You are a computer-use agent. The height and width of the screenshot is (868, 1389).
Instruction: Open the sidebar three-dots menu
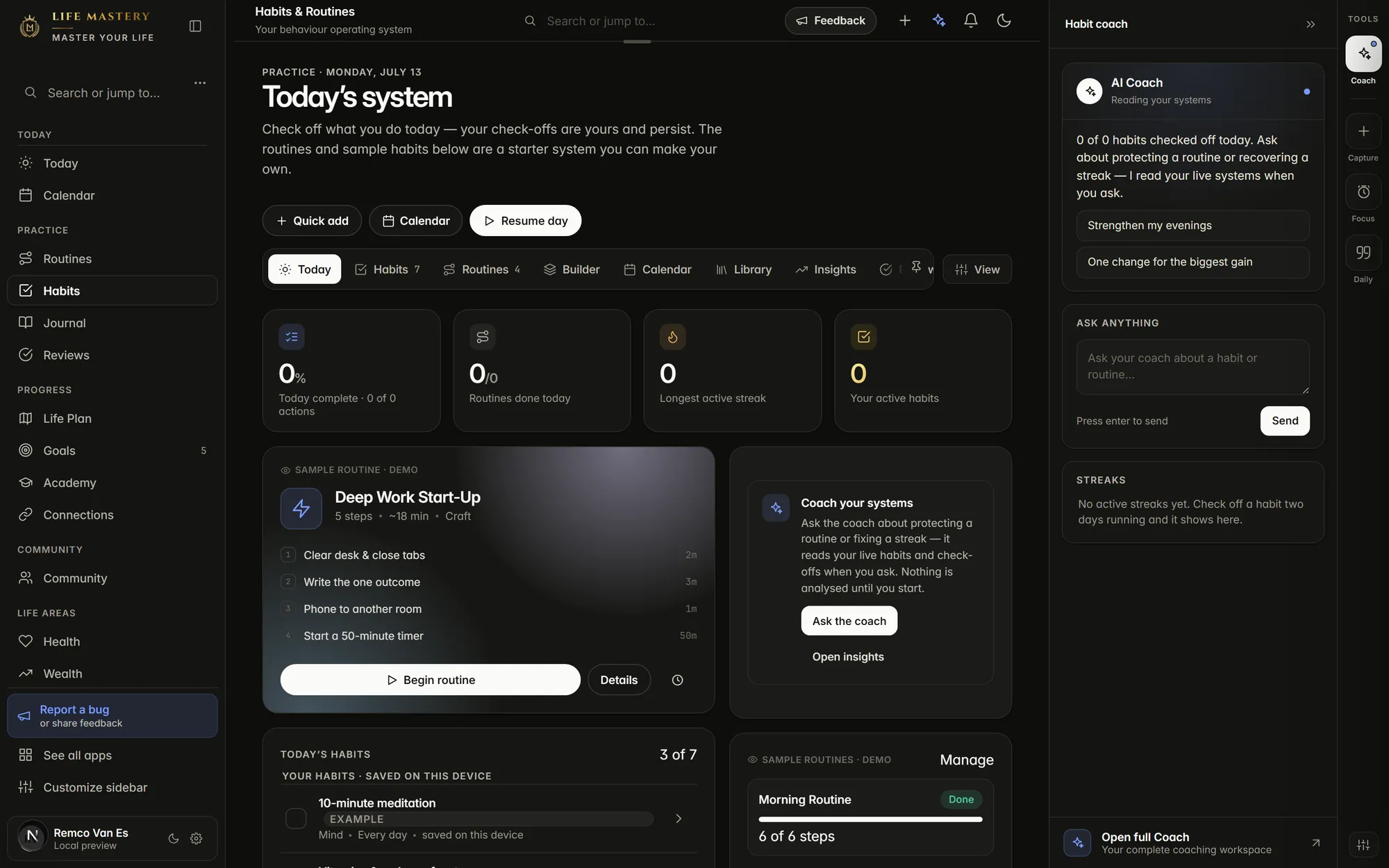pyautogui.click(x=200, y=83)
